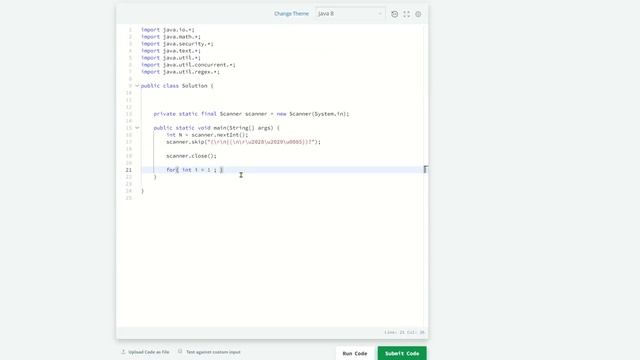
Task: Click line number 21 in the gutter
Action: coord(129,170)
